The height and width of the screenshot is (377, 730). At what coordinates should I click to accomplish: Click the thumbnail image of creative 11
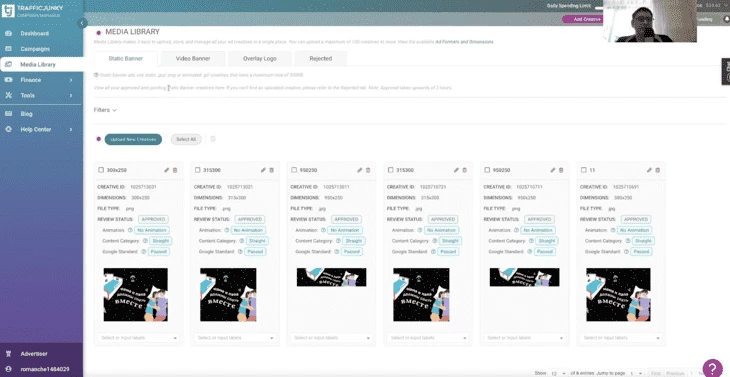pos(618,295)
